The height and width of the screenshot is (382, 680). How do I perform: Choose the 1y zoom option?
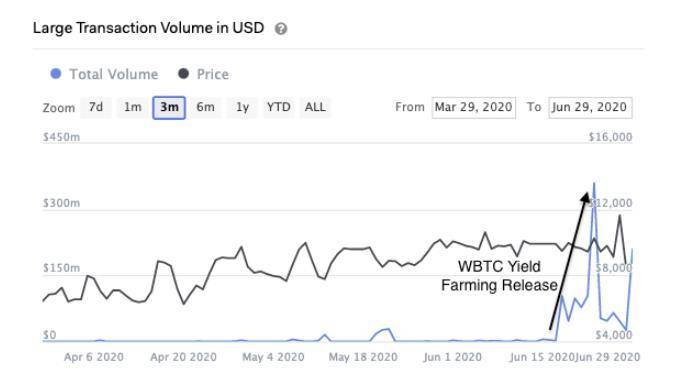[242, 107]
